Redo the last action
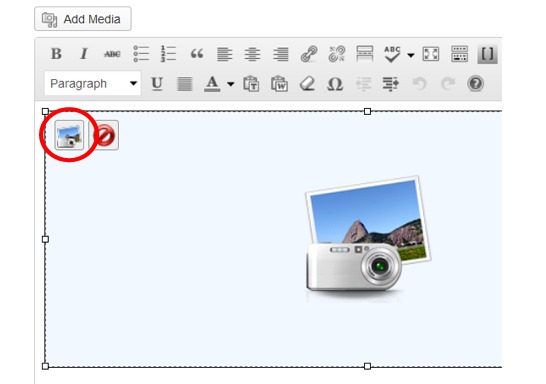This screenshot has height=384, width=546. (x=447, y=84)
